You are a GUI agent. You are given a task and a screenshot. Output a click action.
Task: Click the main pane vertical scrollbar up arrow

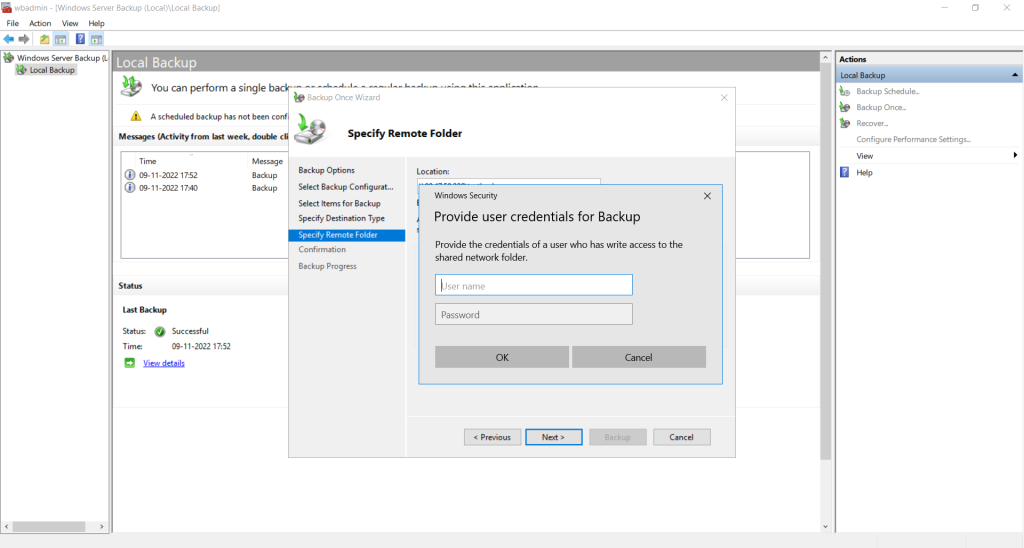tap(825, 58)
